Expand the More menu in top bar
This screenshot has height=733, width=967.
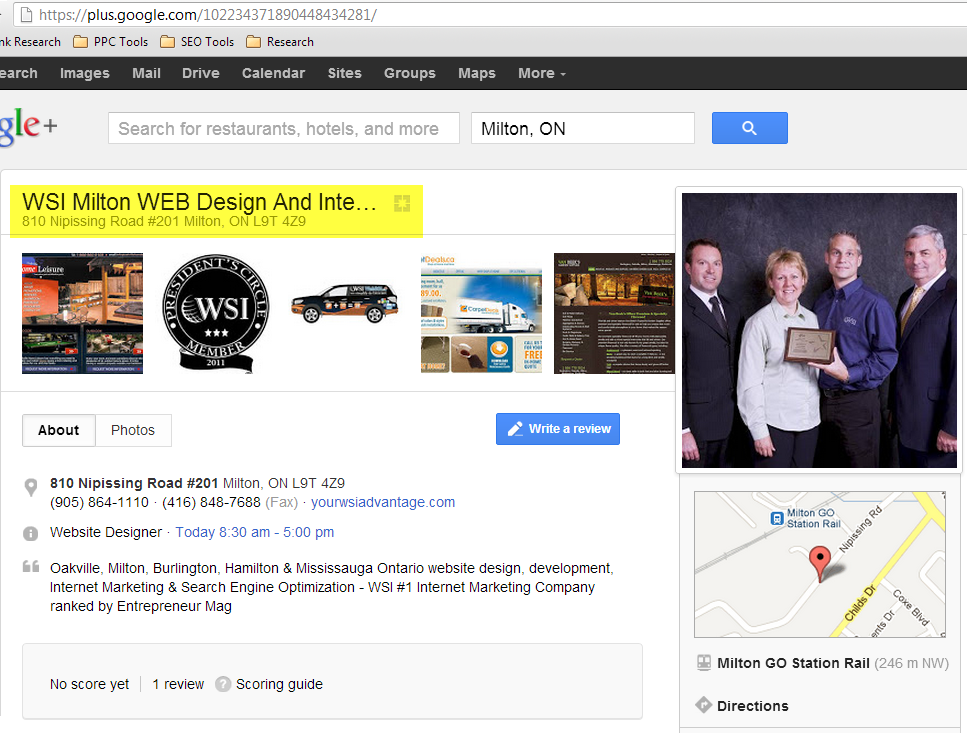(541, 73)
